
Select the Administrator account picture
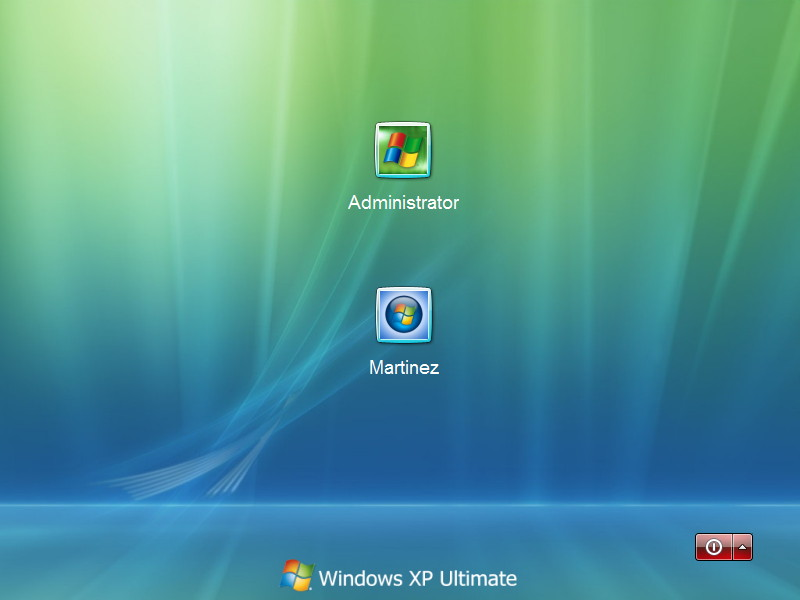pos(403,150)
